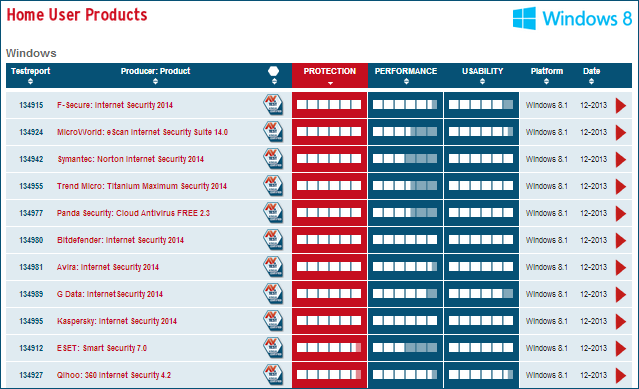Open MicroWorld: eScan Internet Security Suite link
639x389 pixels.
coord(142,132)
